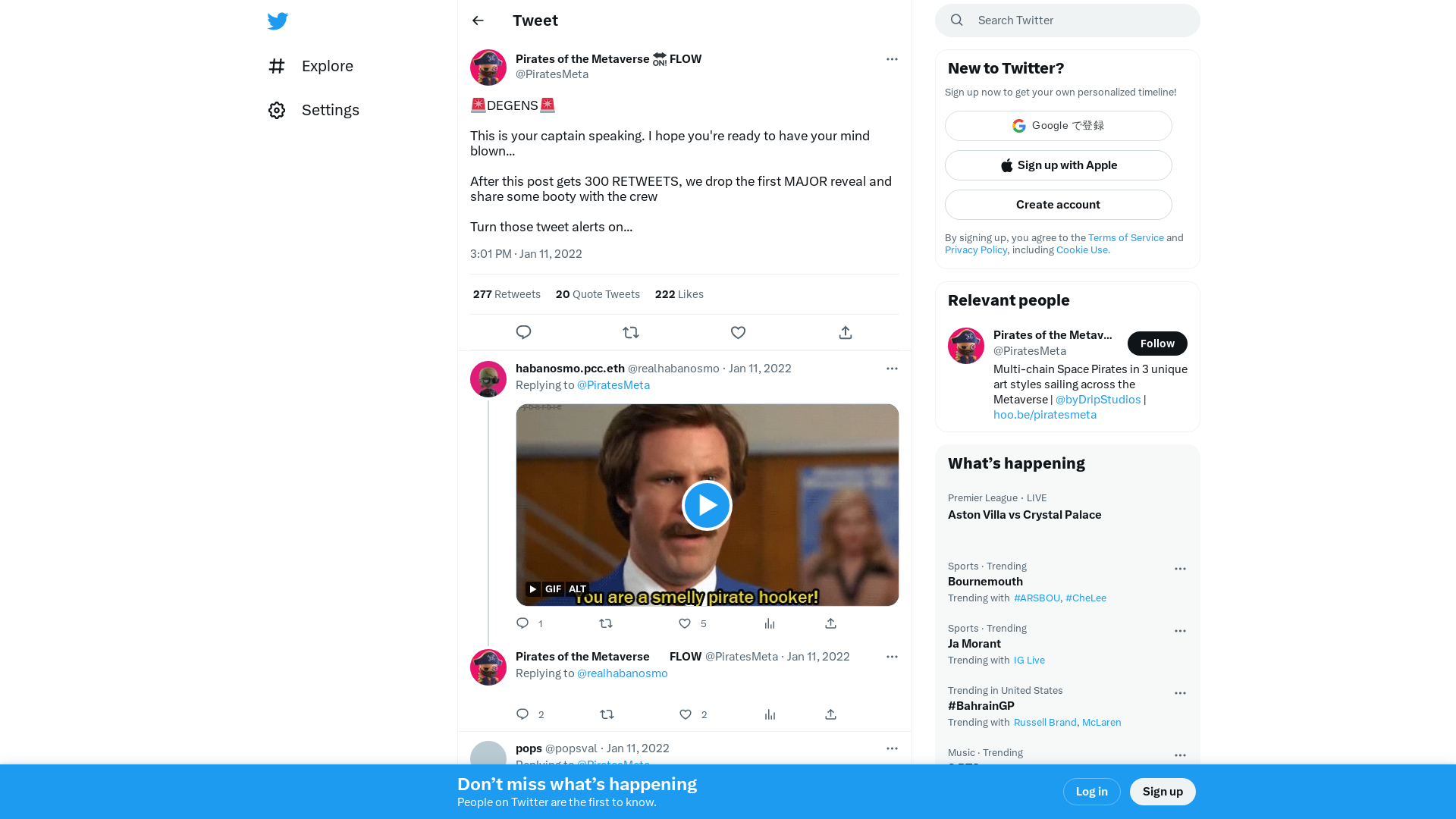1456x819 pixels.
Task: Open the Cookie Use link
Action: click(x=1083, y=250)
